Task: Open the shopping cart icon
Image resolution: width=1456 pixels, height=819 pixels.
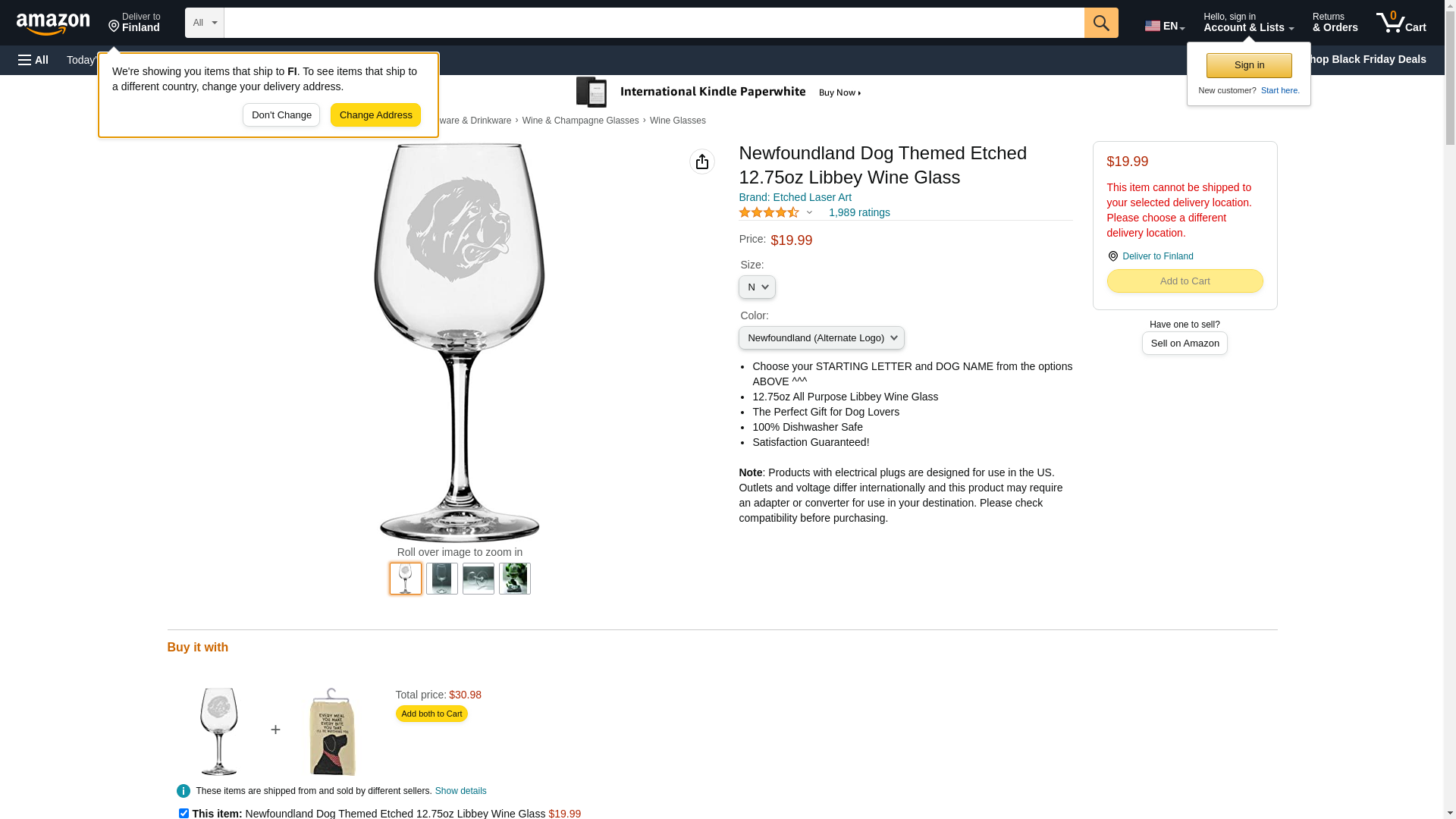Action: (1401, 23)
